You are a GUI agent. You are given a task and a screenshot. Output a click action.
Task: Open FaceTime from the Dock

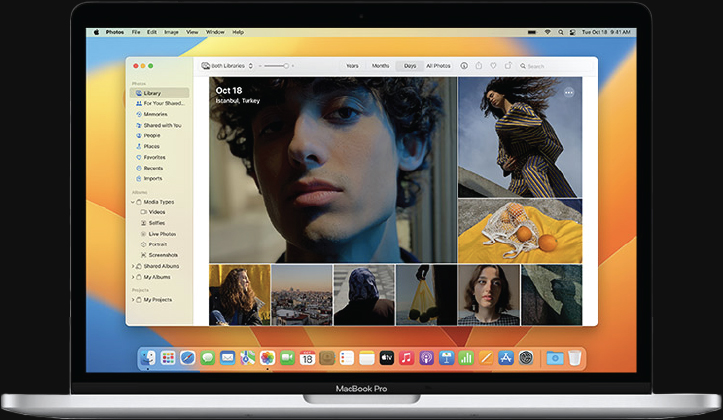(x=287, y=358)
